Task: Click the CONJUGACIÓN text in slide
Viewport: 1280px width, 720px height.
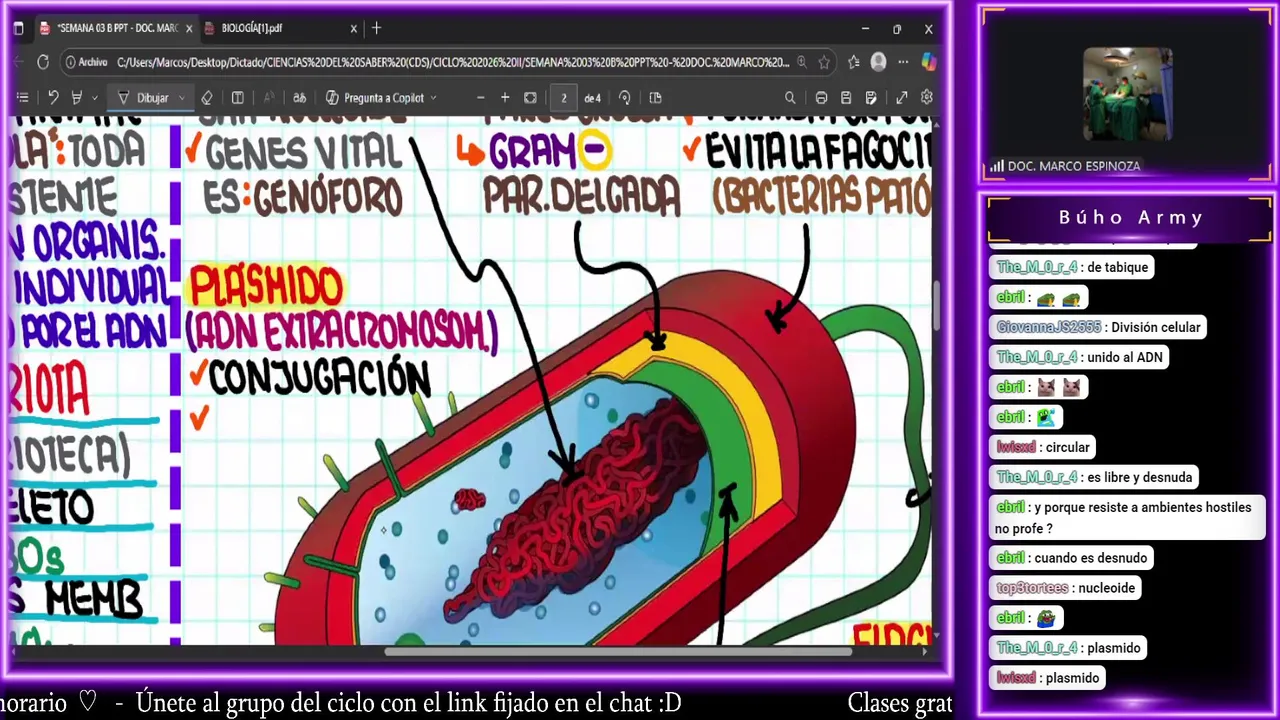Action: click(x=319, y=379)
